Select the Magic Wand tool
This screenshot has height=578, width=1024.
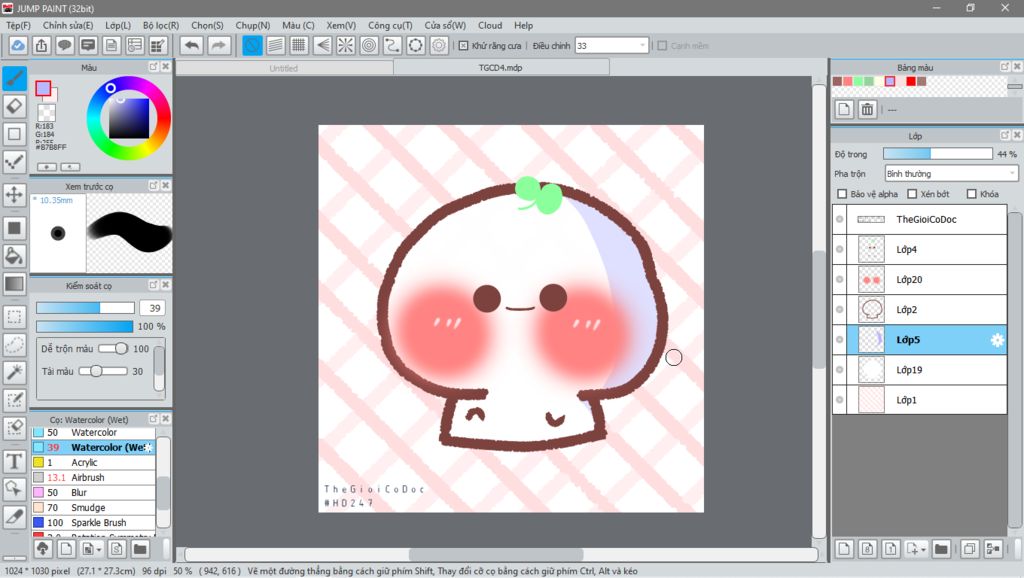pos(14,372)
